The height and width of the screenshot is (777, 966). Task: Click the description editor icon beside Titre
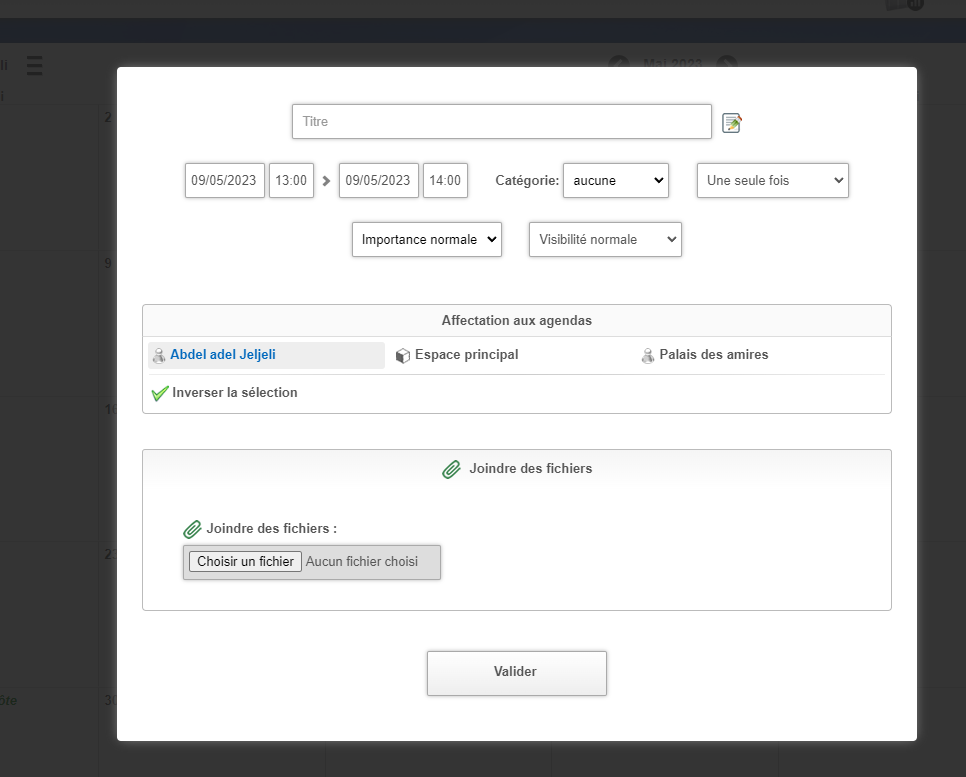732,123
